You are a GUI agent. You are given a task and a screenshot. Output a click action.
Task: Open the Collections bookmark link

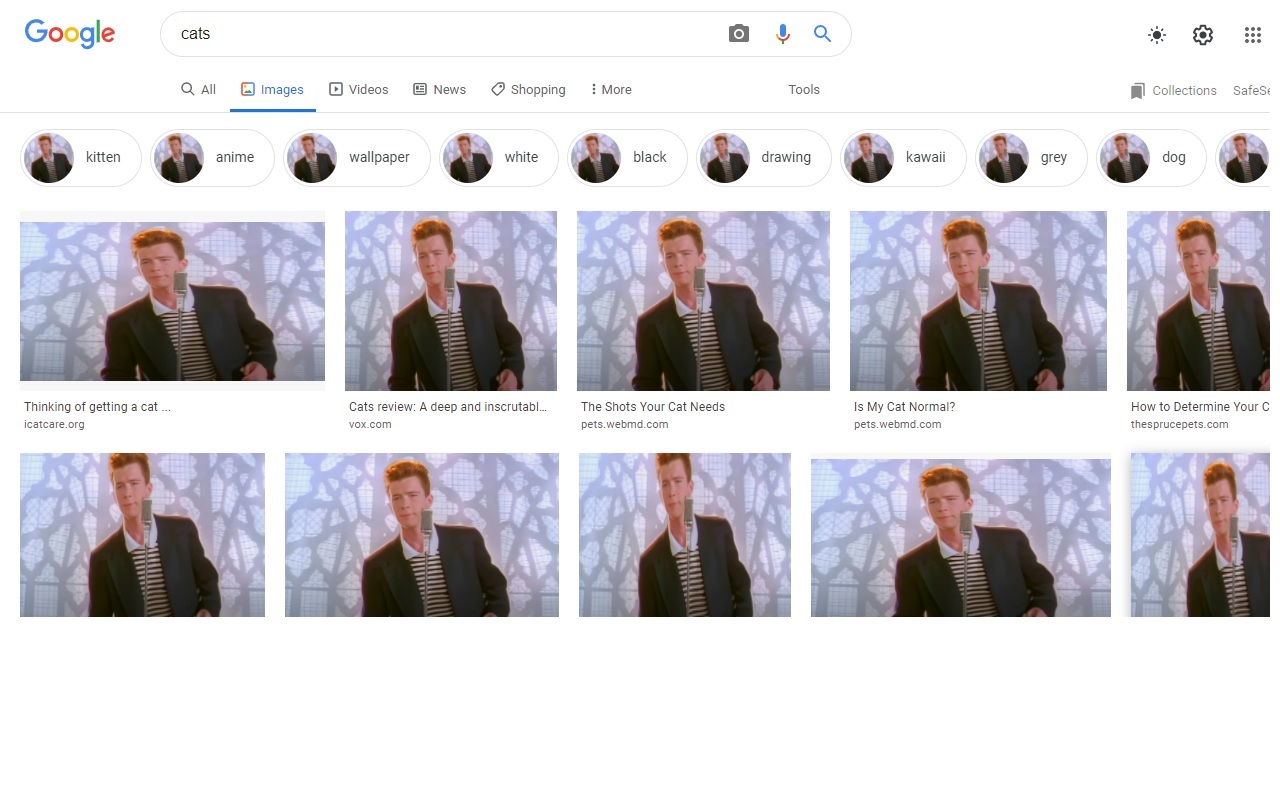pyautogui.click(x=1173, y=91)
